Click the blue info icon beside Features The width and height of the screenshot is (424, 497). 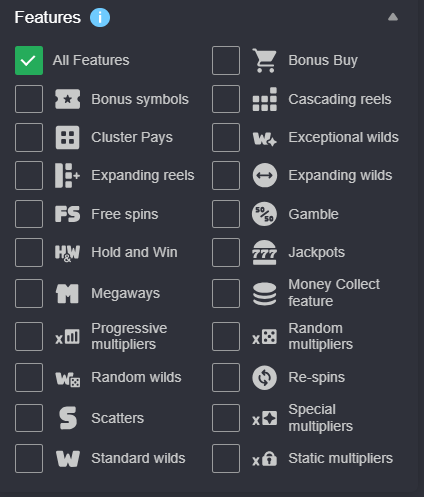pyautogui.click(x=100, y=17)
